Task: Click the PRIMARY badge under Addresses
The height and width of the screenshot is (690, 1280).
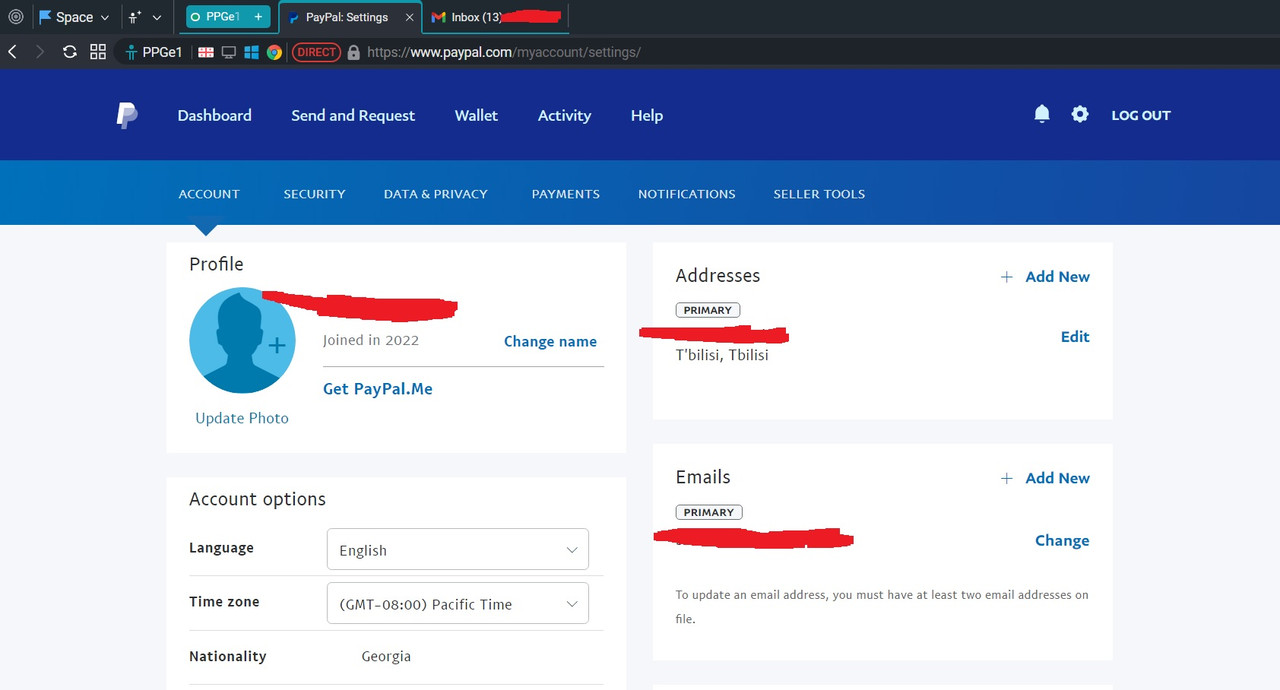Action: [x=708, y=310]
